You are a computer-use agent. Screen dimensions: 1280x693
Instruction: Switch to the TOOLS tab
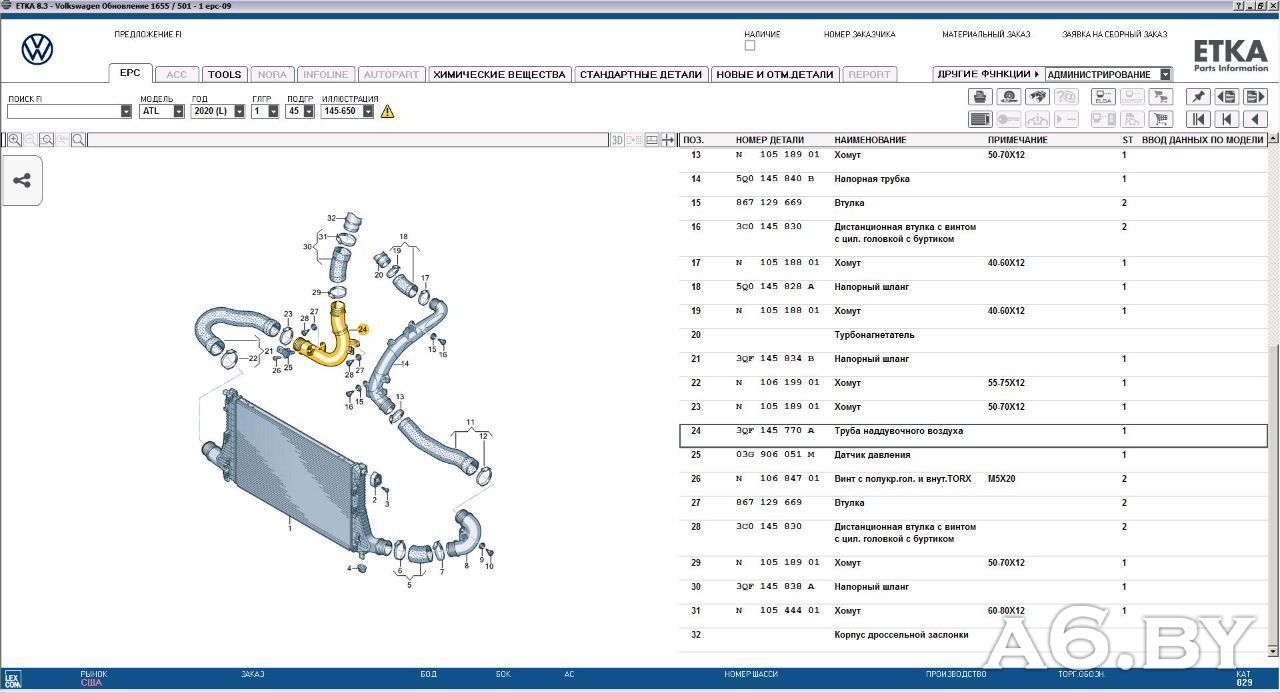point(224,74)
